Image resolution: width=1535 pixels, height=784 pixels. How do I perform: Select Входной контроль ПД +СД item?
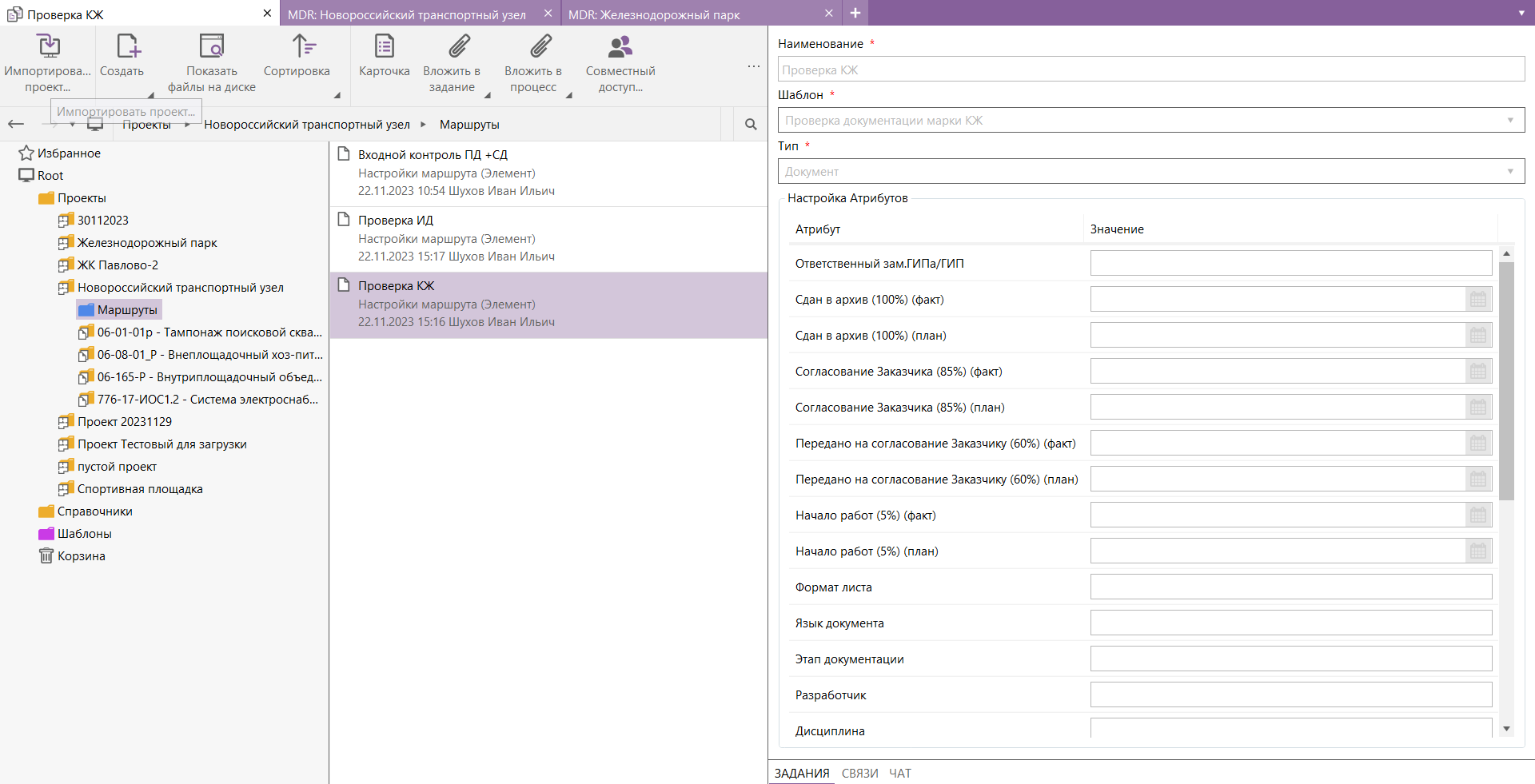[x=548, y=173]
